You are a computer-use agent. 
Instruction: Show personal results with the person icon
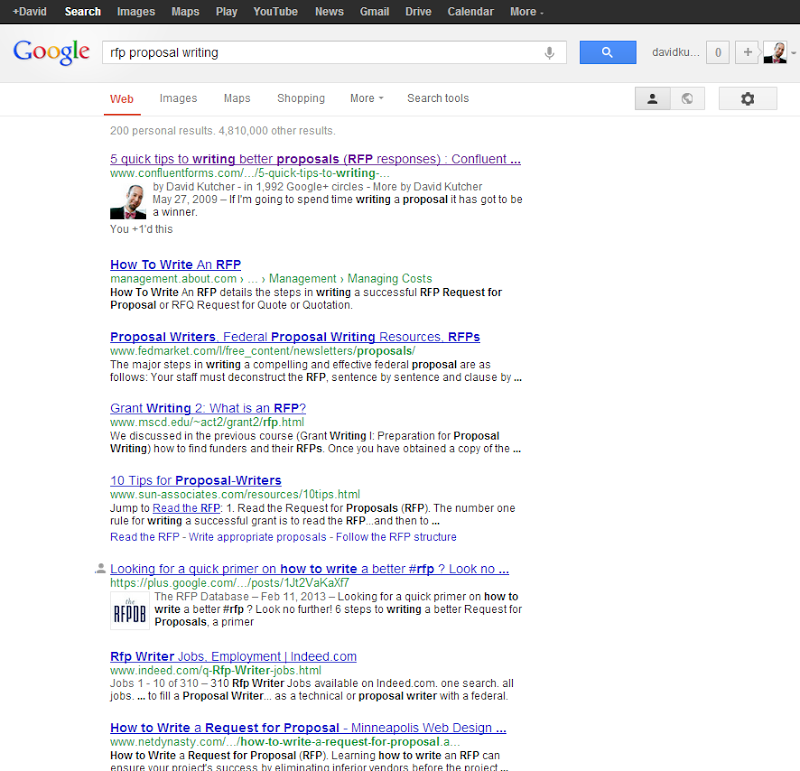coord(652,98)
